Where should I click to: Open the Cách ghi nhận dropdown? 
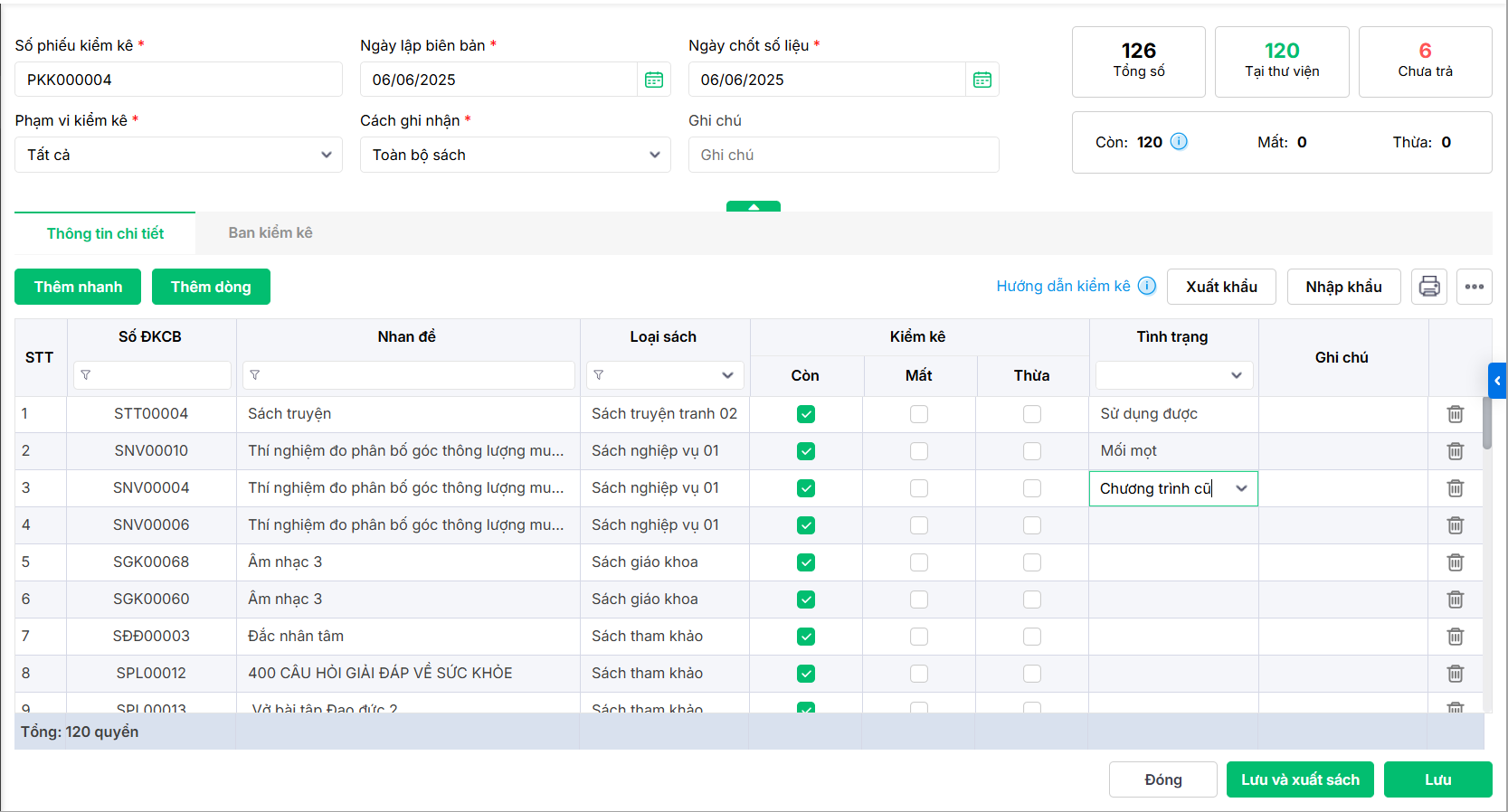515,155
